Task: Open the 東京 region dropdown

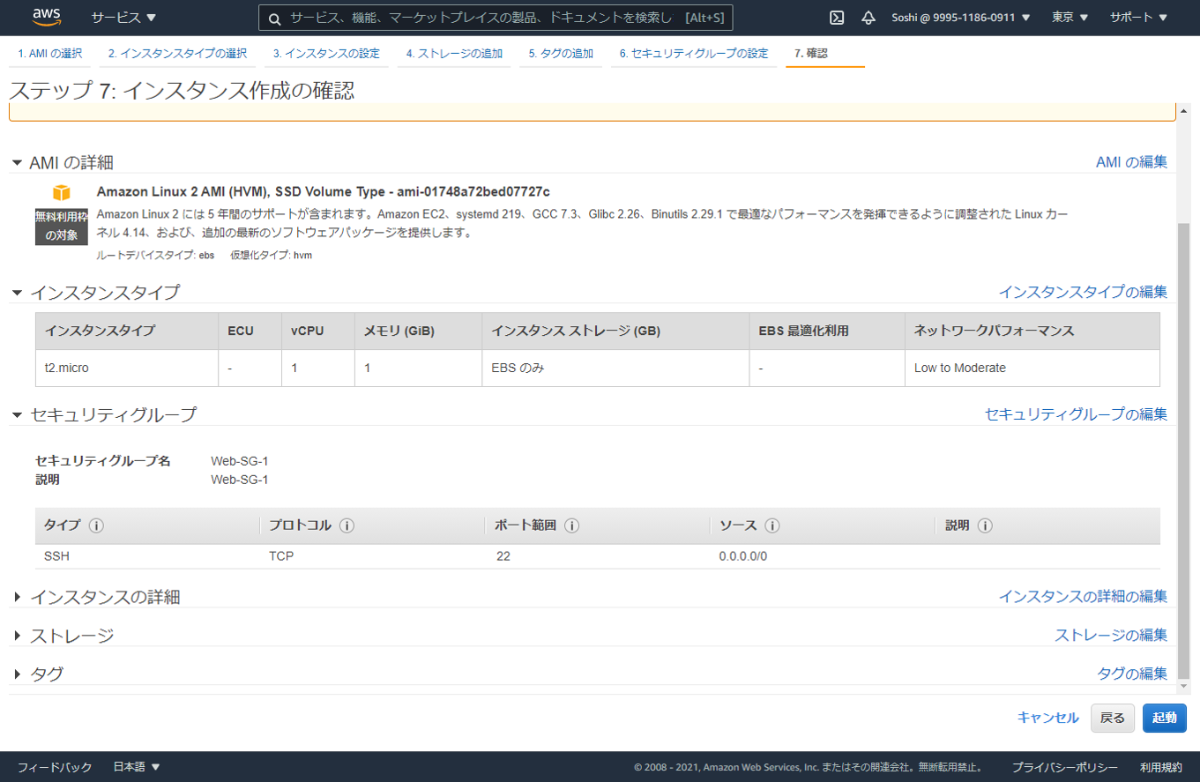Action: coord(1070,17)
